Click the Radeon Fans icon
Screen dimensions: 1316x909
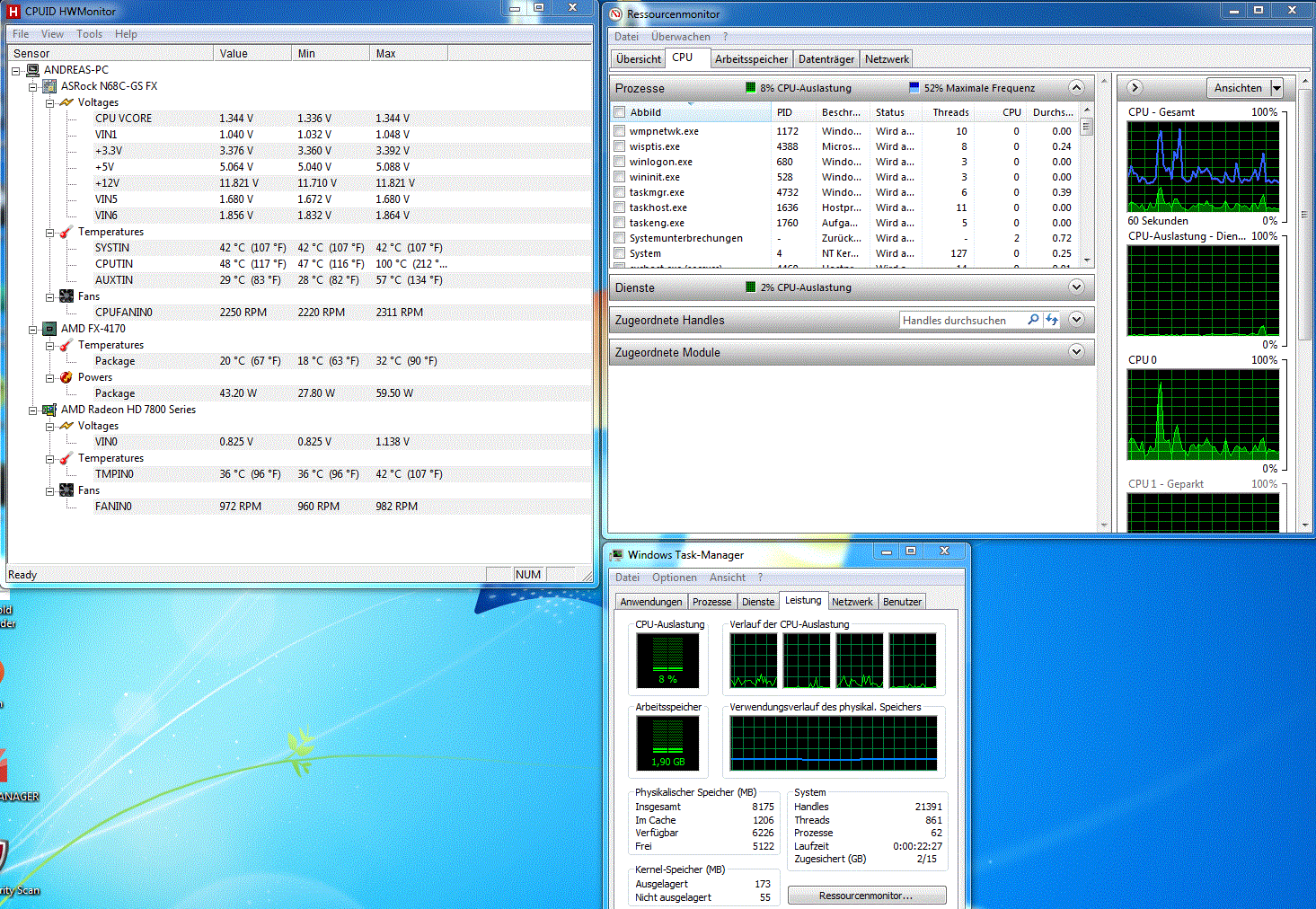[66, 490]
